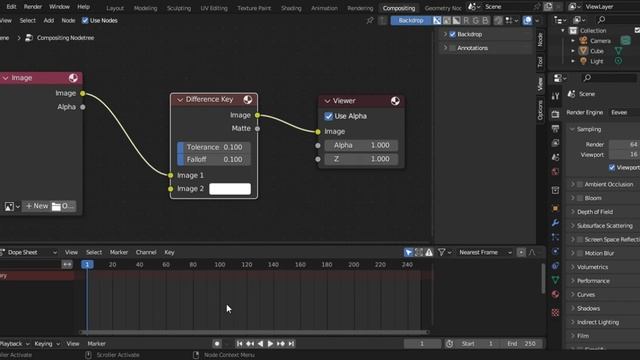Open the Object Constraints properties tab icon

(555, 266)
